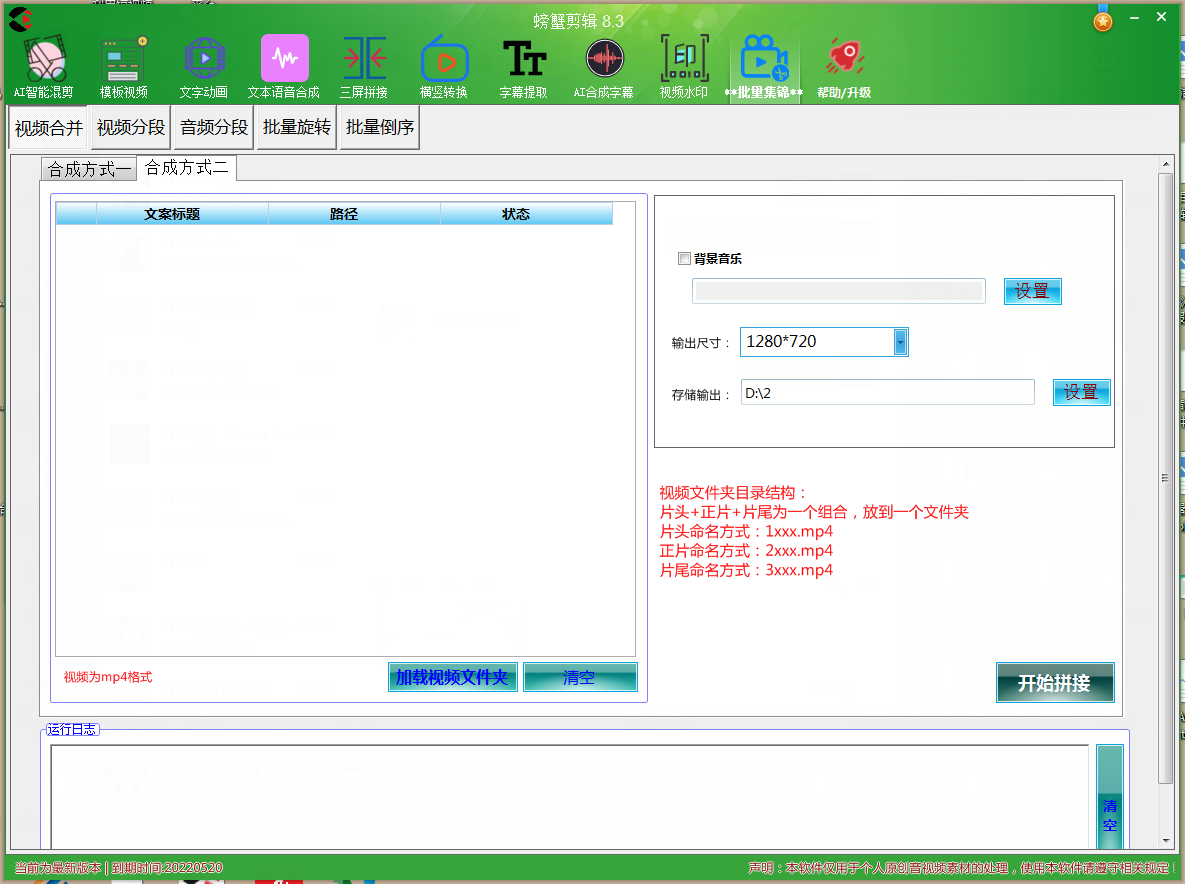Open the AI智能混剪 tool

(44, 64)
